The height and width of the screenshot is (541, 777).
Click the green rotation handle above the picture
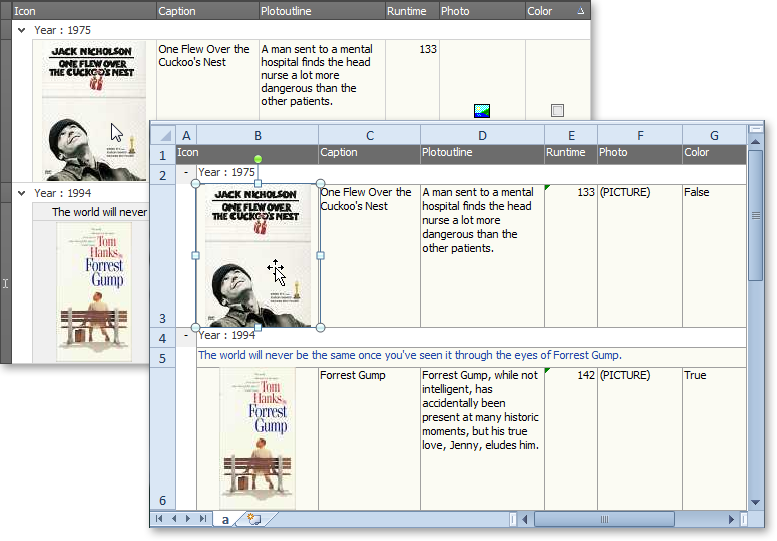(x=258, y=159)
